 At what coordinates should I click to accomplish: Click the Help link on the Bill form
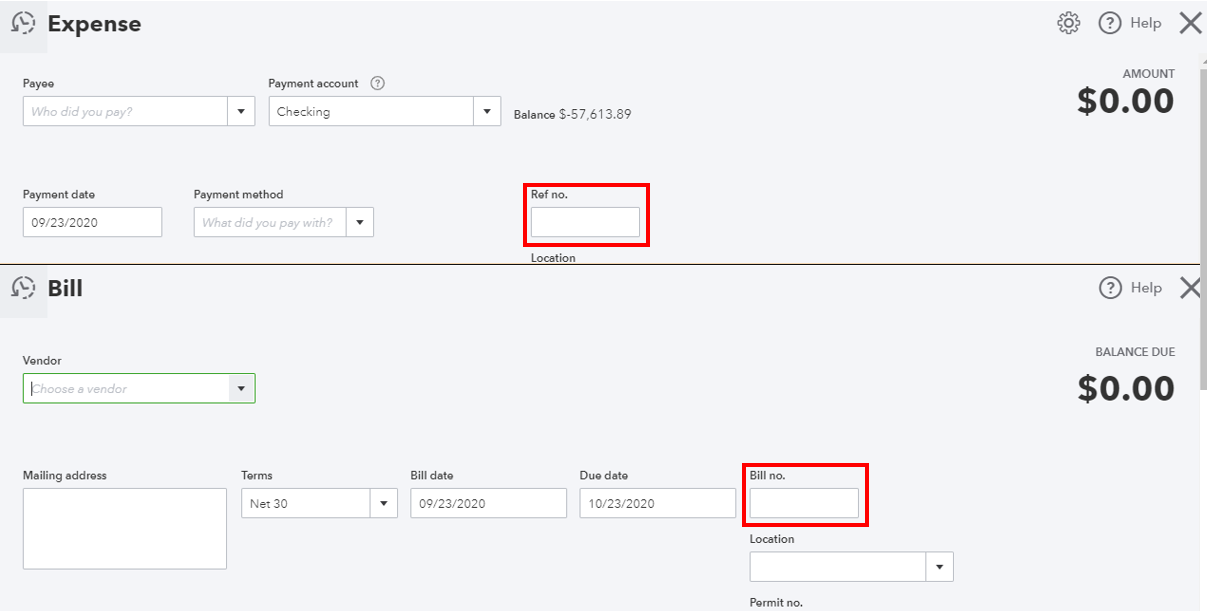click(x=1146, y=288)
